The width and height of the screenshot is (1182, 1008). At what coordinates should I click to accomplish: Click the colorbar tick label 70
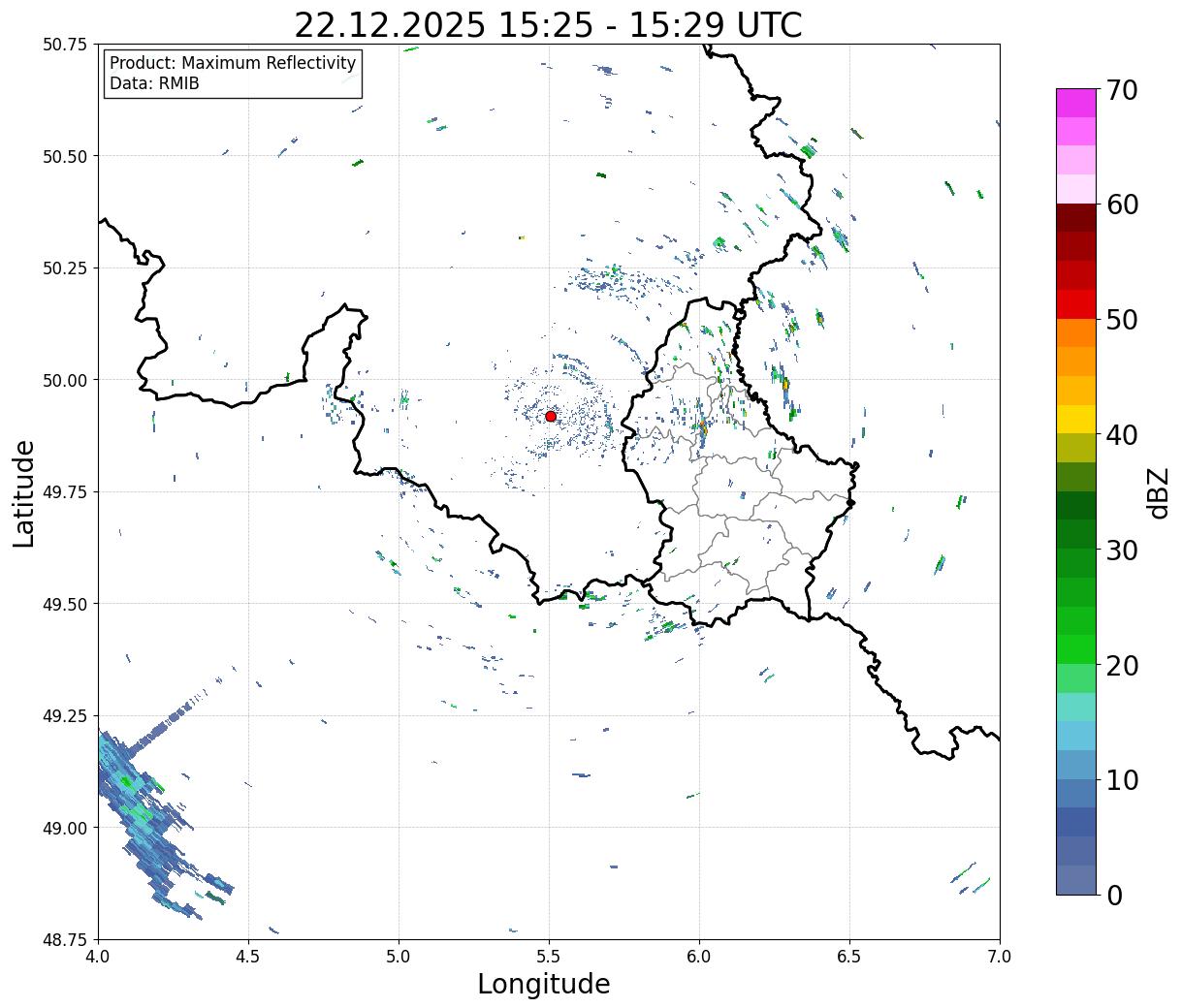(x=1122, y=90)
